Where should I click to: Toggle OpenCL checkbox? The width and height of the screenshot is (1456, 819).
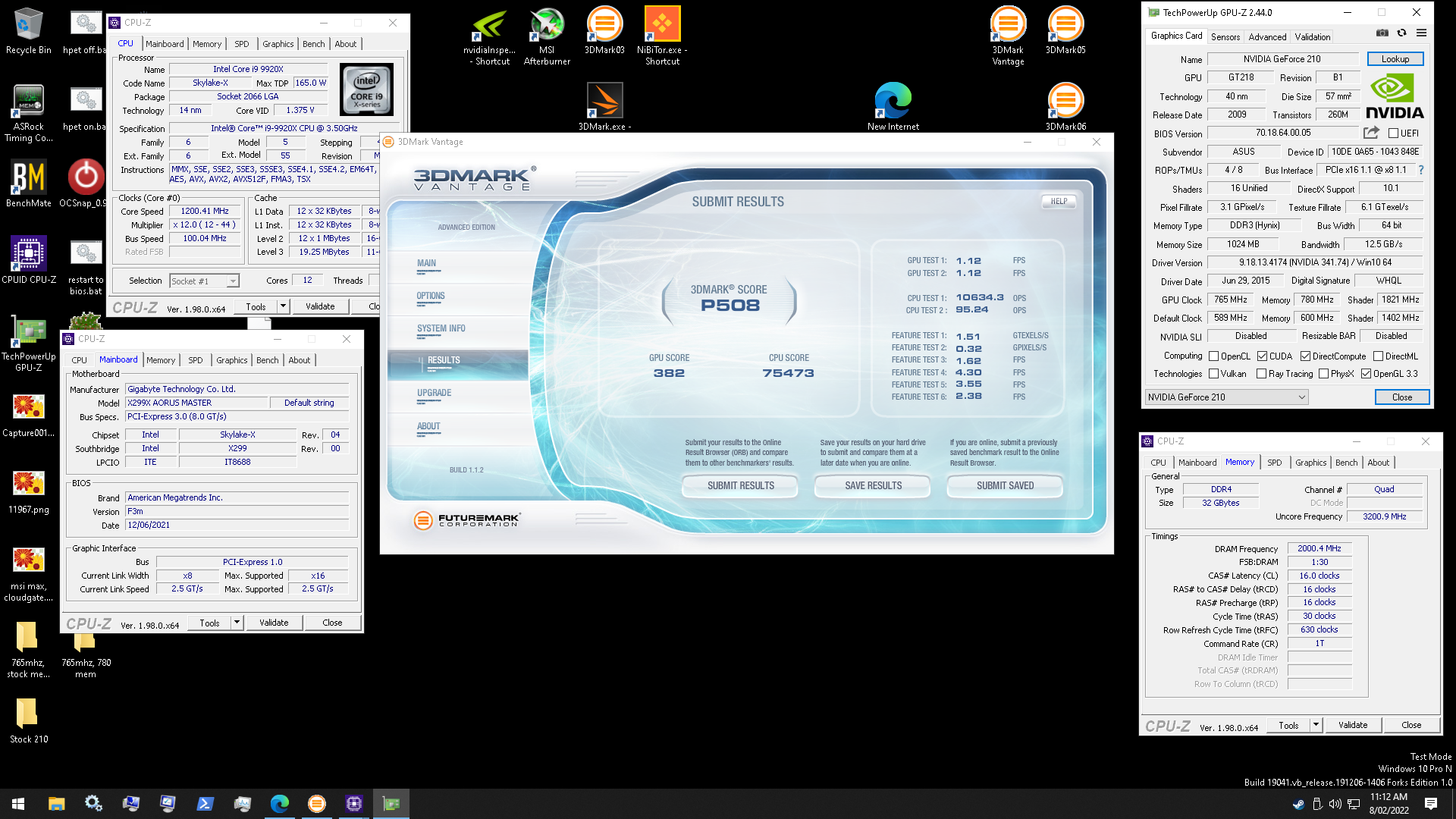point(1213,356)
